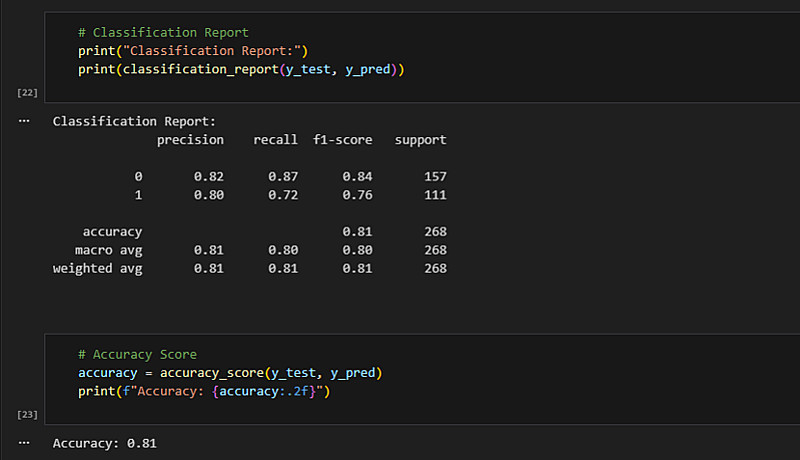Click the print "Classification Report:" code line
Screen dimensions: 800x460
(194, 51)
